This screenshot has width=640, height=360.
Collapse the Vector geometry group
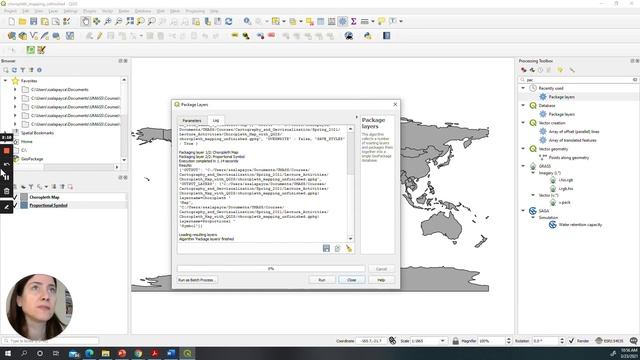(523, 149)
